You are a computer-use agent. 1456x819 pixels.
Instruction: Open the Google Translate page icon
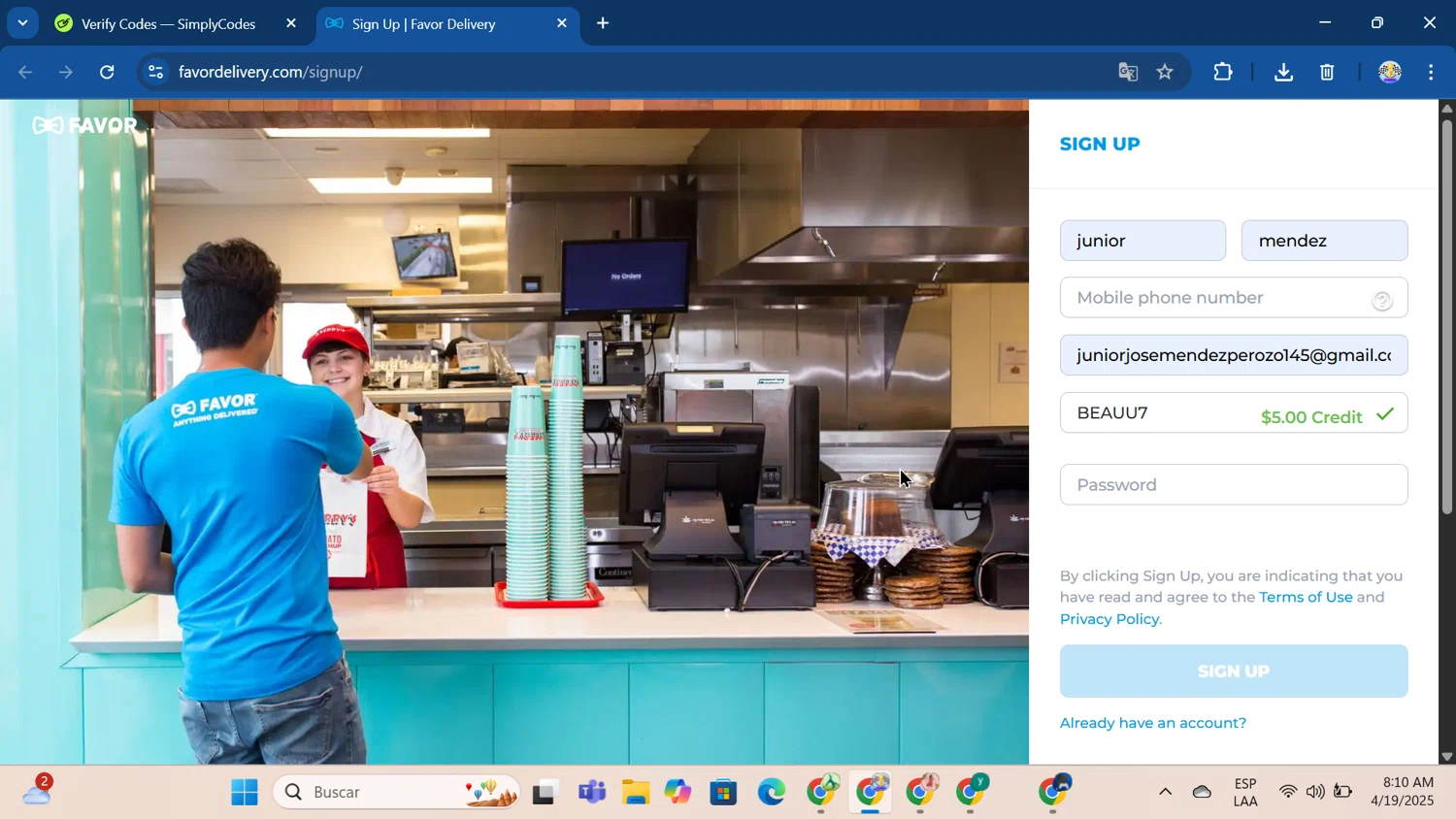point(1127,72)
